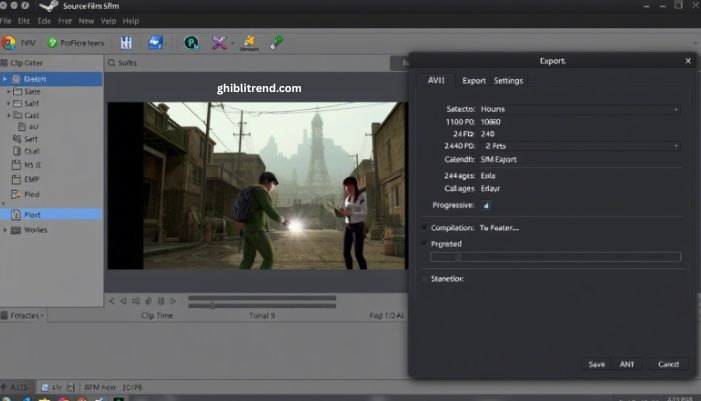This screenshot has width=701, height=401.
Task: Open the Velp menu
Action: point(108,21)
